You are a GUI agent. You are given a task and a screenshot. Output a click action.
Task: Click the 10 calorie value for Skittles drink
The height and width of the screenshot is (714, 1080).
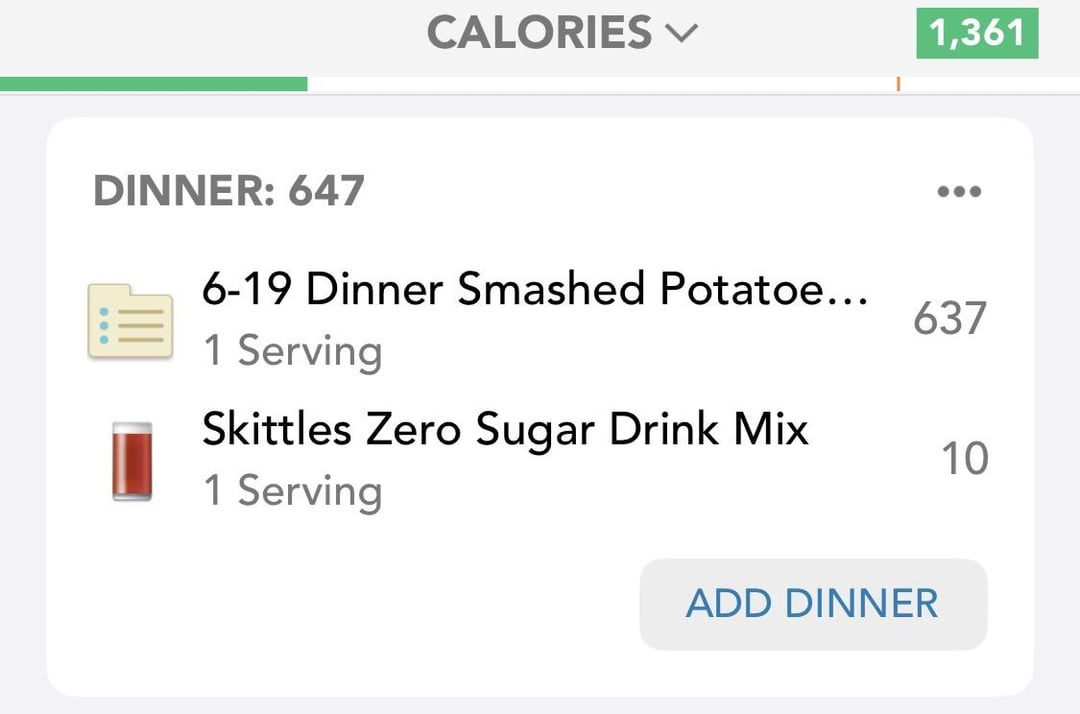(x=964, y=458)
